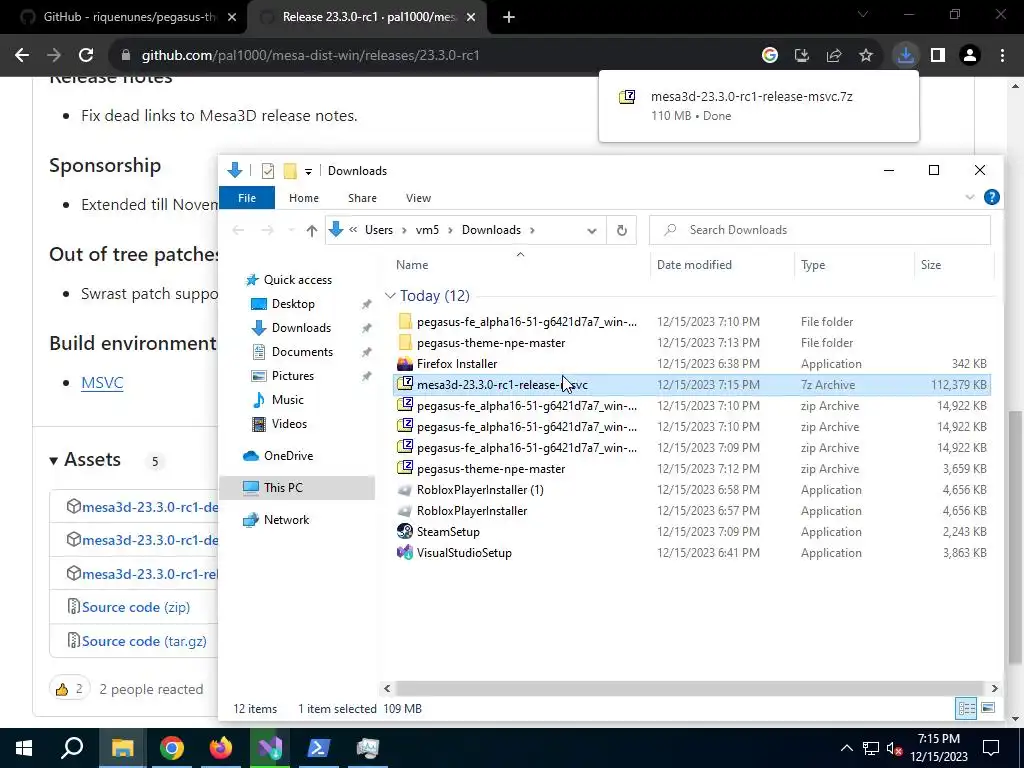1024x768 pixels.
Task: Click the Google account G icon
Action: coord(770,56)
